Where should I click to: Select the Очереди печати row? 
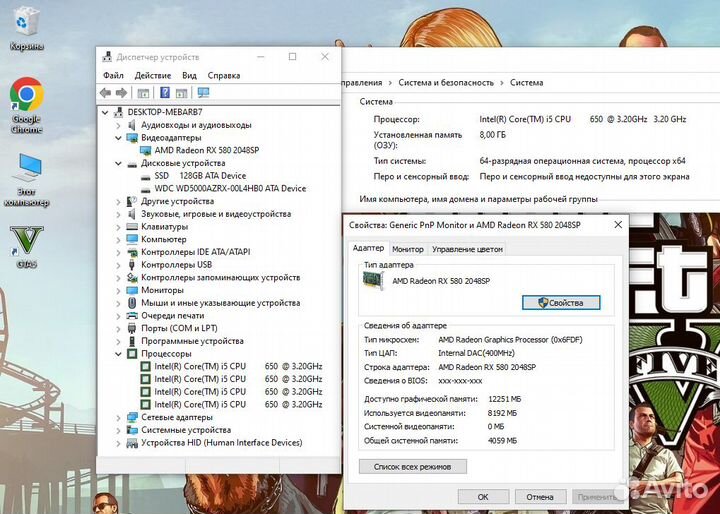click(x=173, y=316)
